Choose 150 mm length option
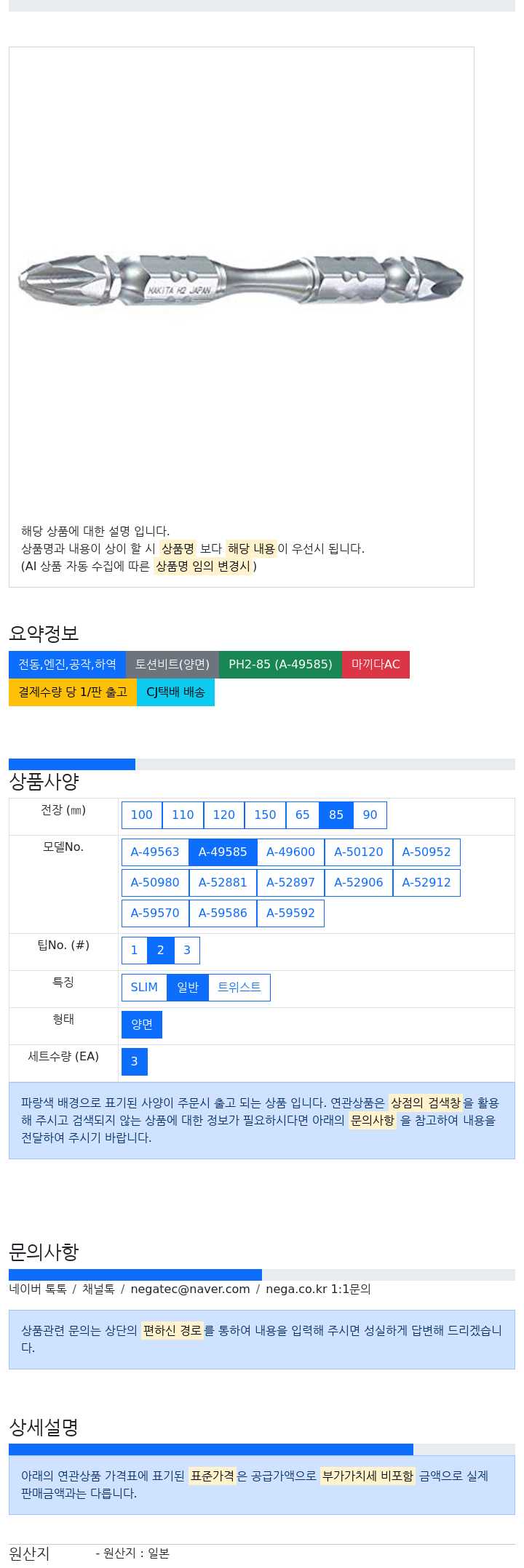Viewport: 524px width, 1568px height. click(265, 815)
